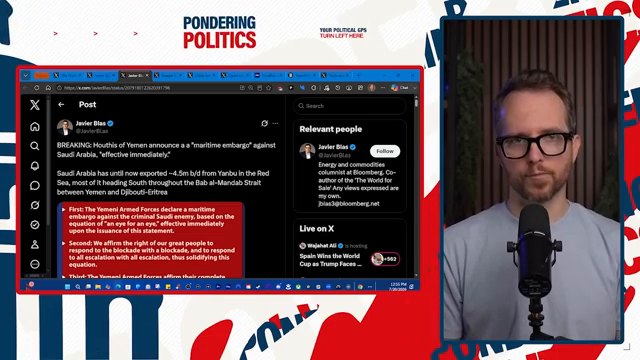This screenshot has height=360, width=640.
Task: Open Javier Blas profile picture on post
Action: (x=65, y=127)
